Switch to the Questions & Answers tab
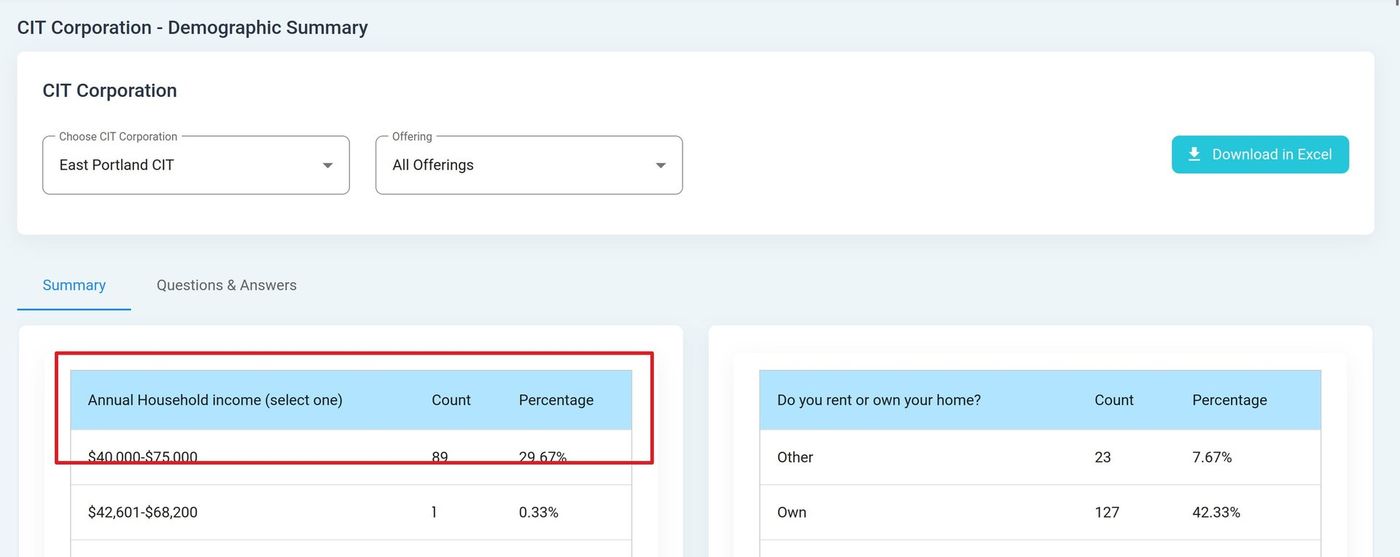This screenshot has height=557, width=1400. [x=226, y=285]
